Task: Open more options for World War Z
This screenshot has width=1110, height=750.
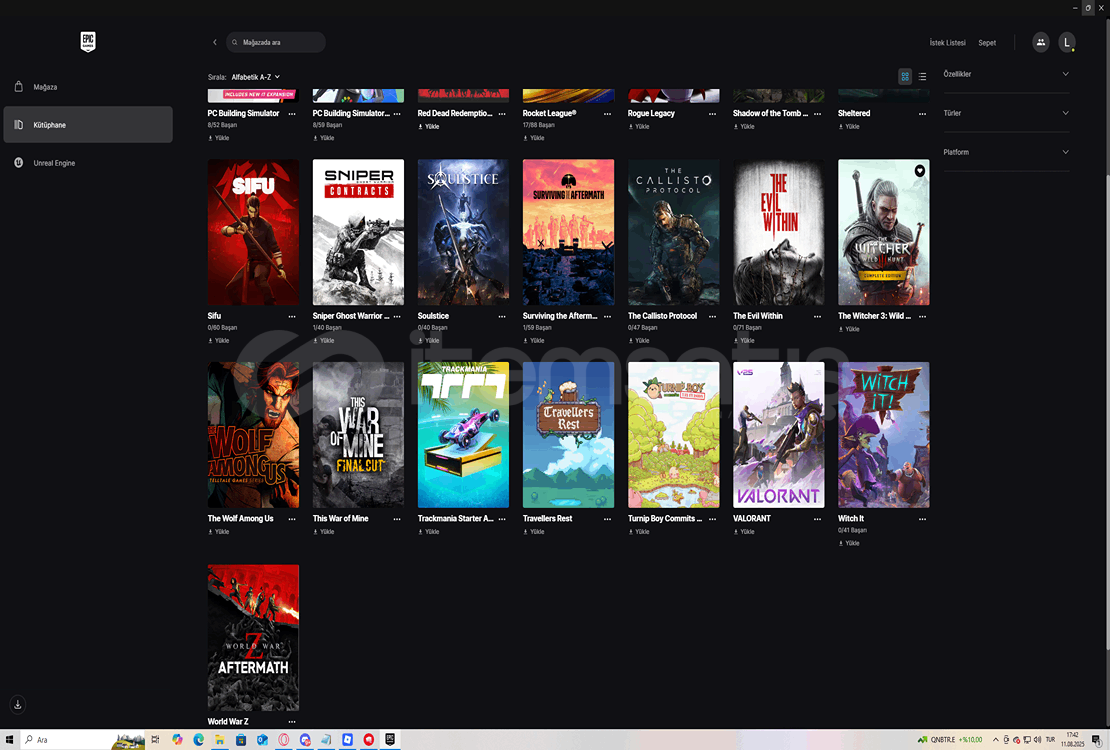Action: click(292, 722)
